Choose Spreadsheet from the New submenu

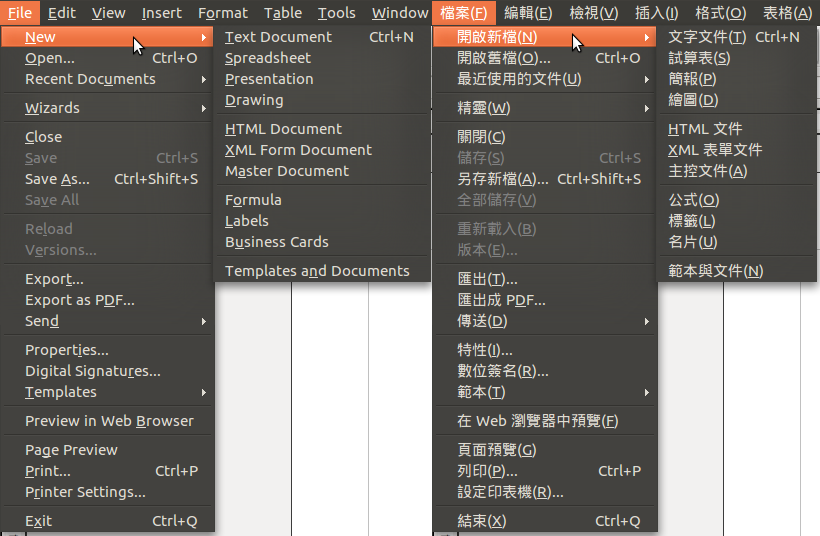[x=267, y=58]
